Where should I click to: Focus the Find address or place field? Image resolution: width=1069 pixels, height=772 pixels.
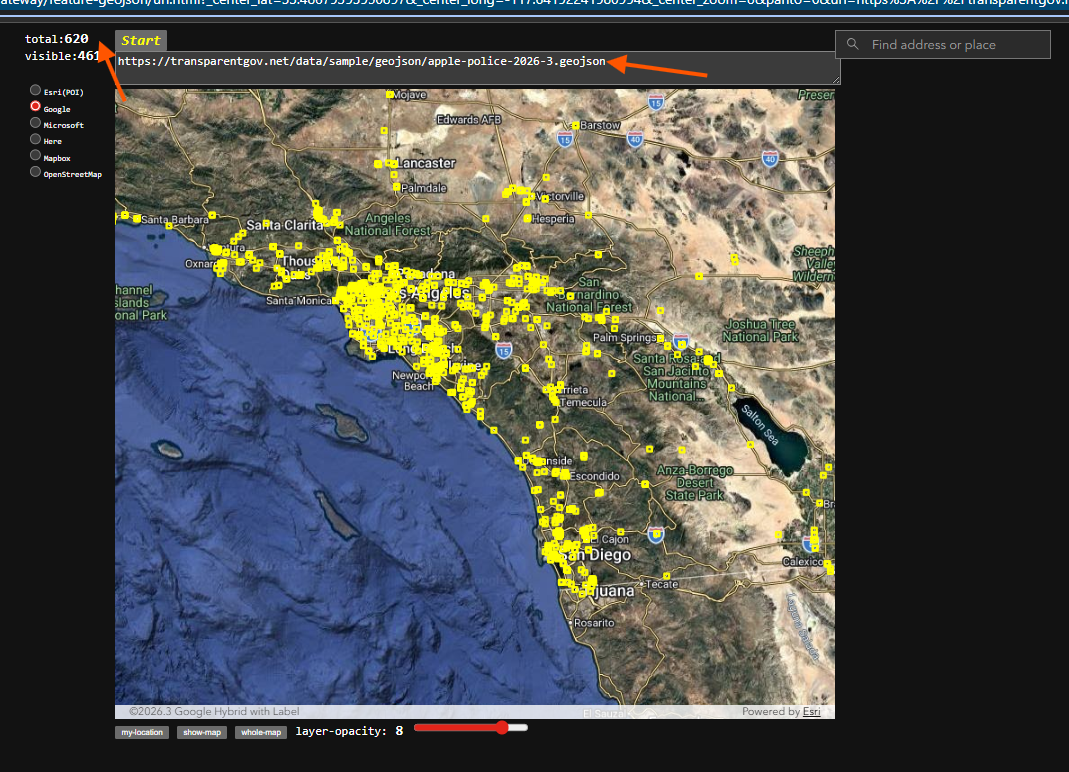pos(955,45)
